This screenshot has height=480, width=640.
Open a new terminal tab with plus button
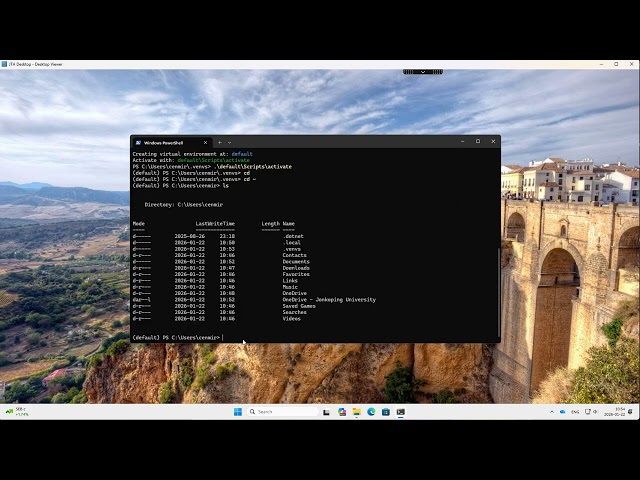tap(220, 142)
